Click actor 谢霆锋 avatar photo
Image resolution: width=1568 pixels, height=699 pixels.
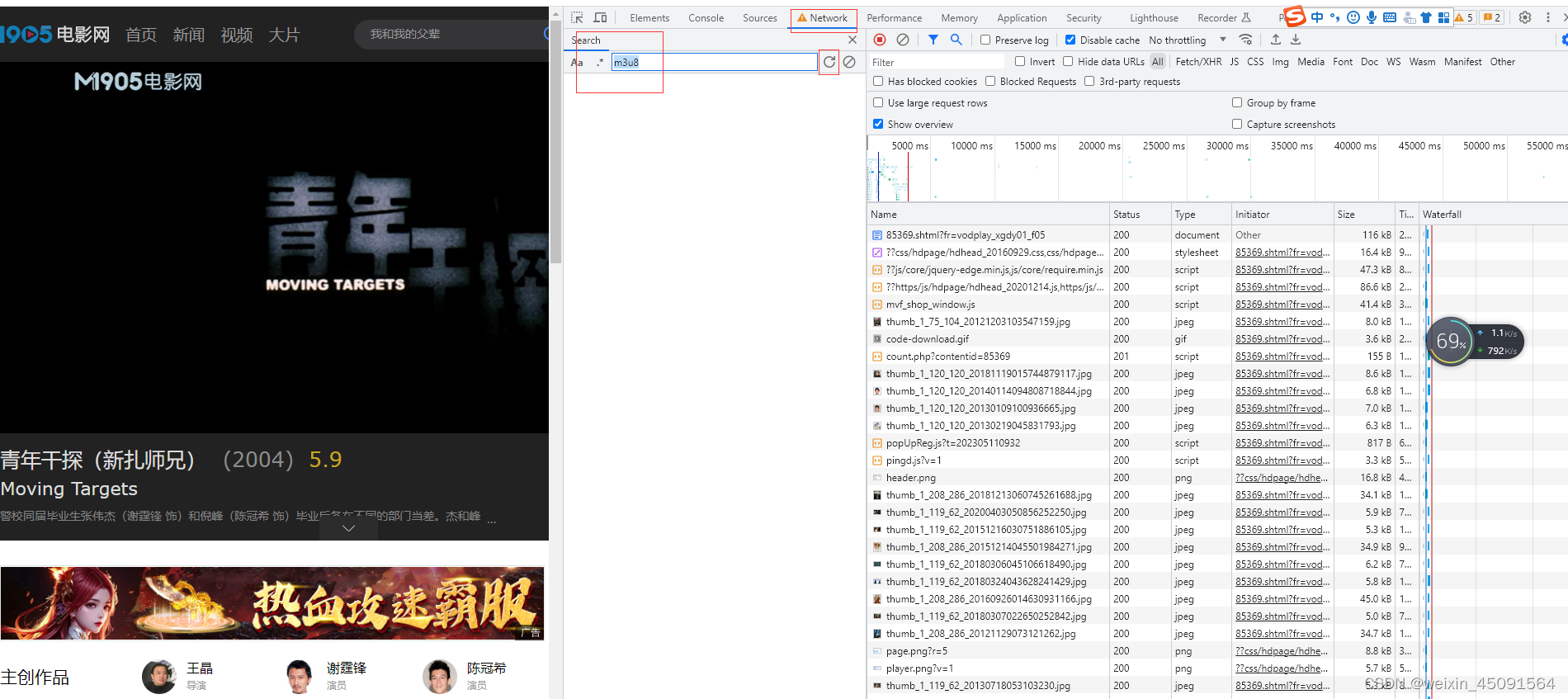click(x=299, y=677)
